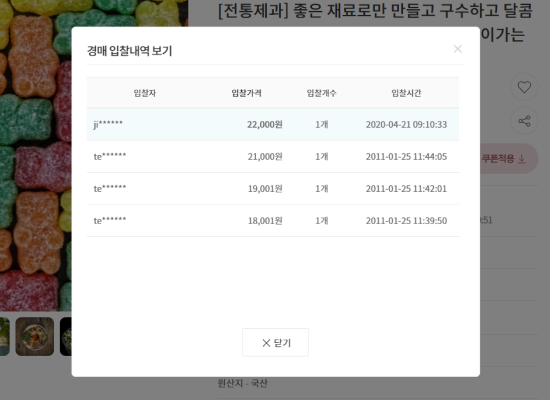This screenshot has height=400, width=550.
Task: Click the main gummy bear product image
Action: point(35,155)
